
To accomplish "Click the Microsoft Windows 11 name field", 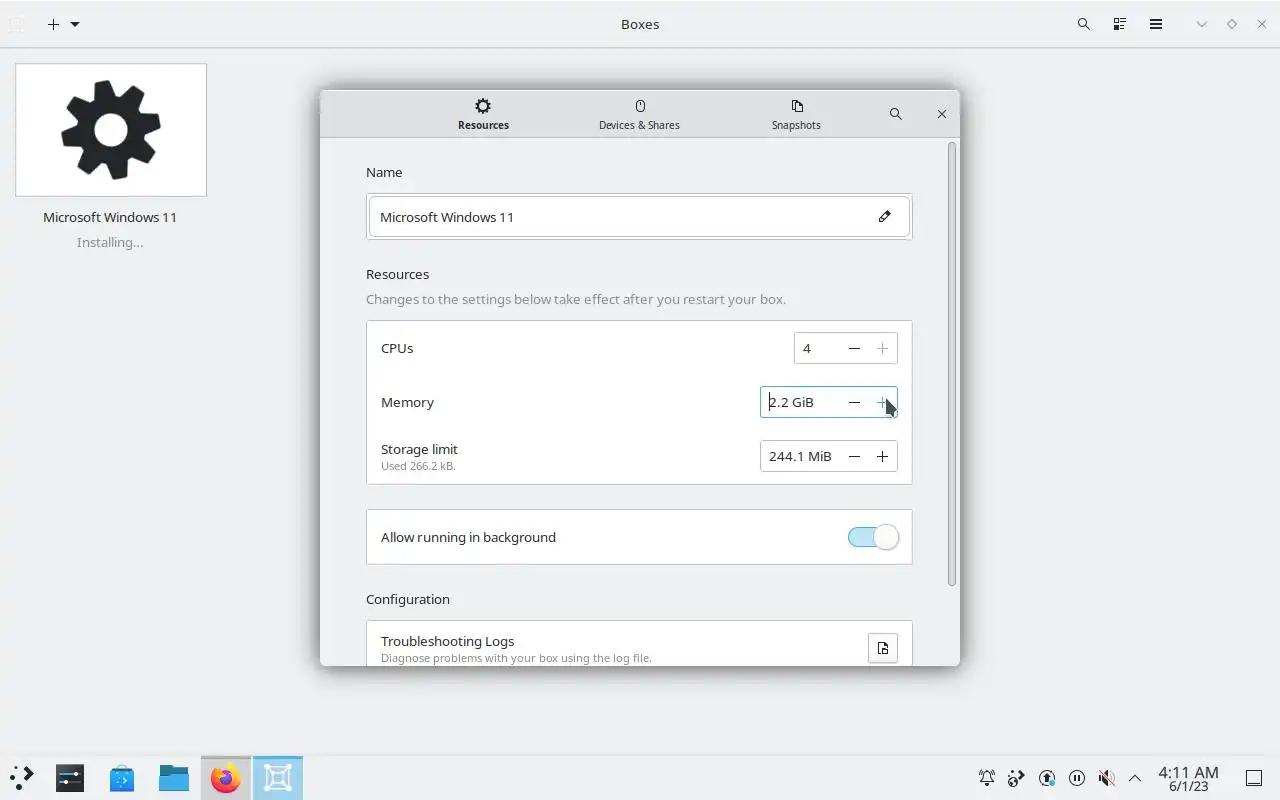I will coord(639,217).
